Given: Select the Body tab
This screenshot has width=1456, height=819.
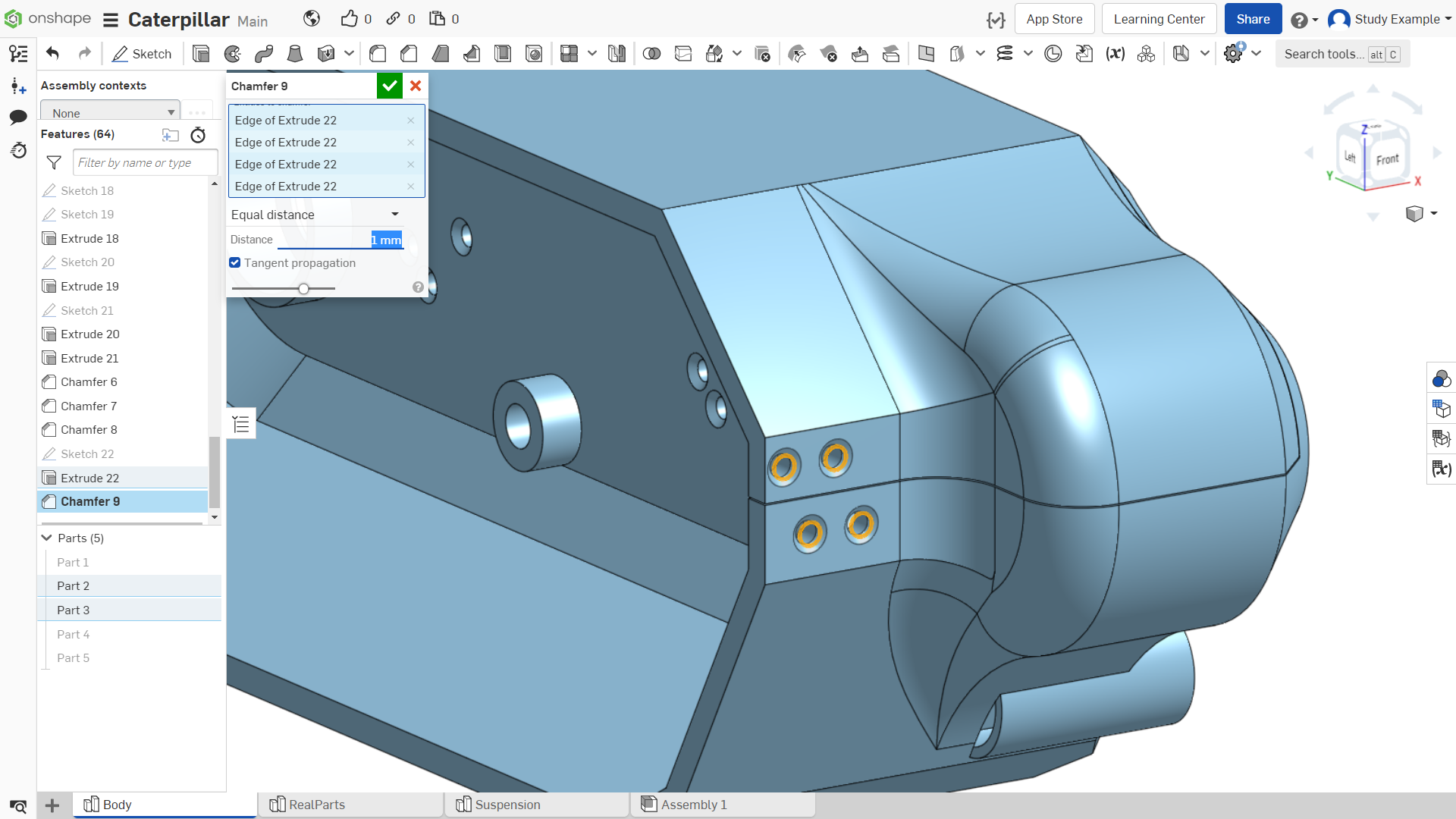Looking at the screenshot, I should tap(165, 805).
